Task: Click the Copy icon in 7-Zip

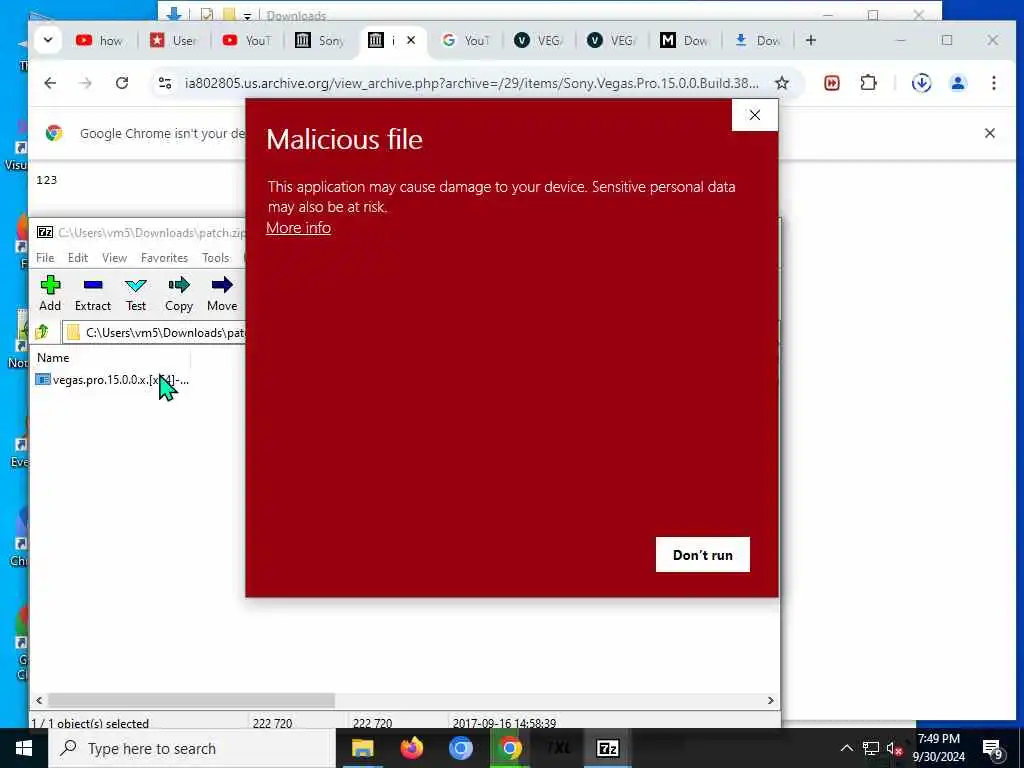Action: pos(178,293)
